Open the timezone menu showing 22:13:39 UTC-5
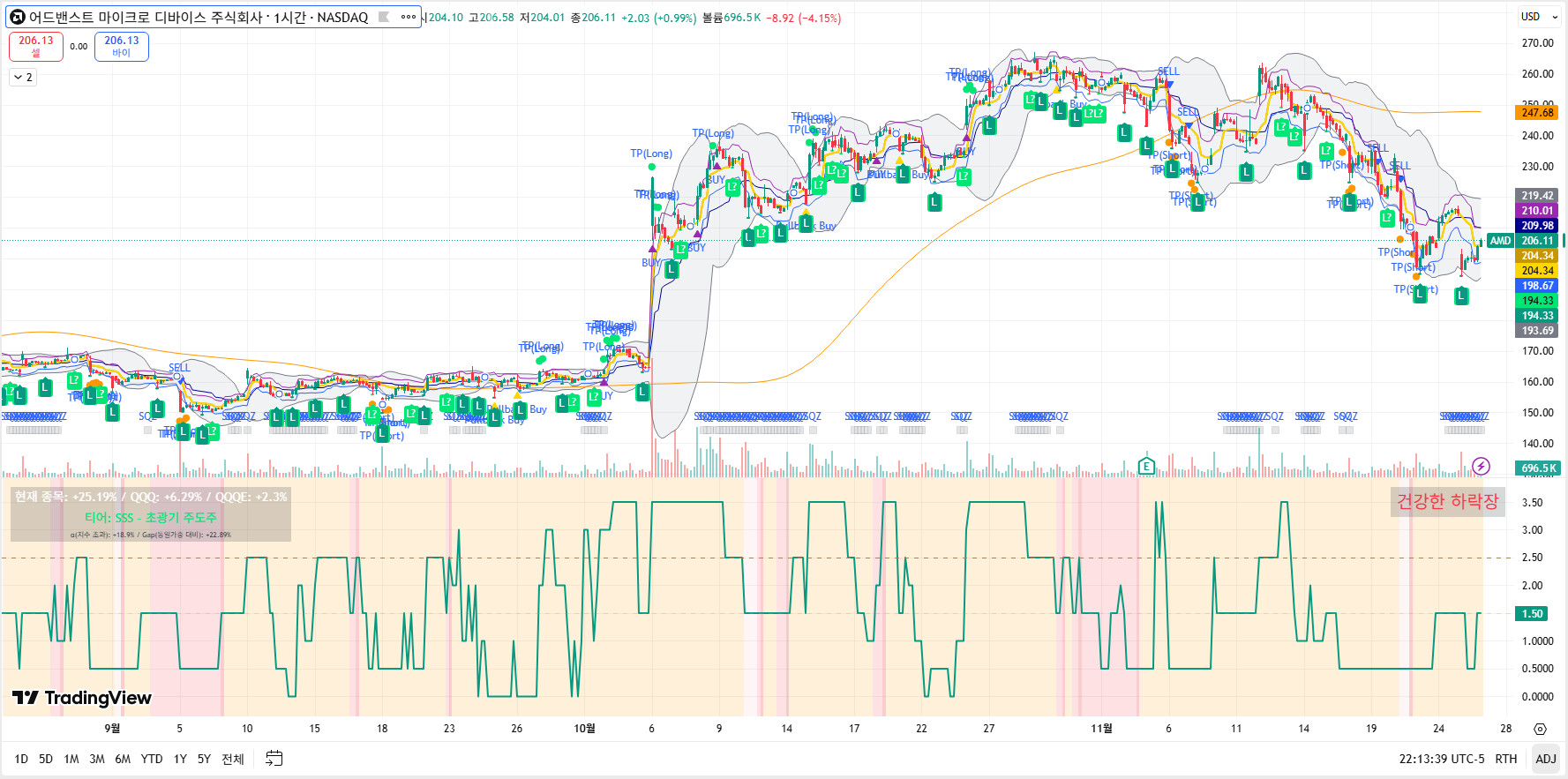 [1442, 759]
